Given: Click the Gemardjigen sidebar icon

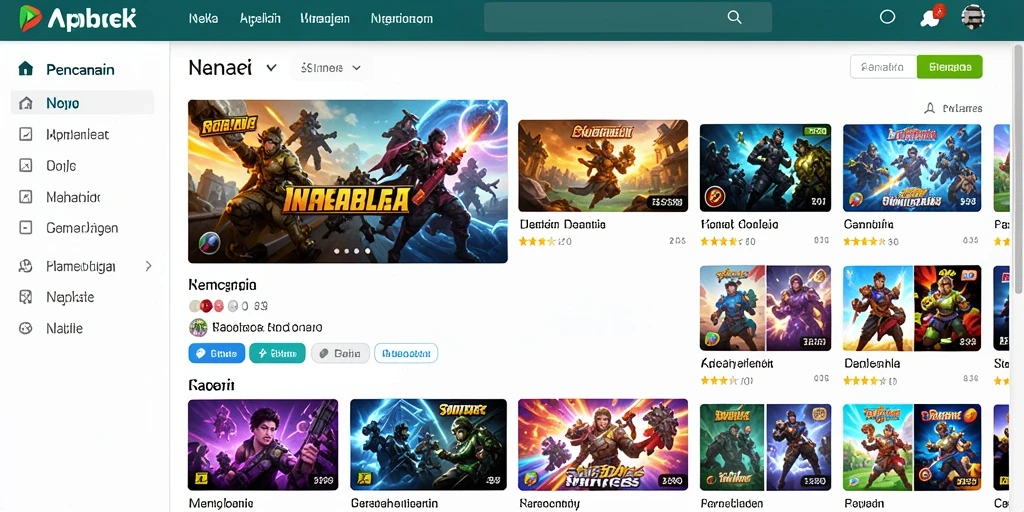Looking at the screenshot, I should (x=25, y=228).
